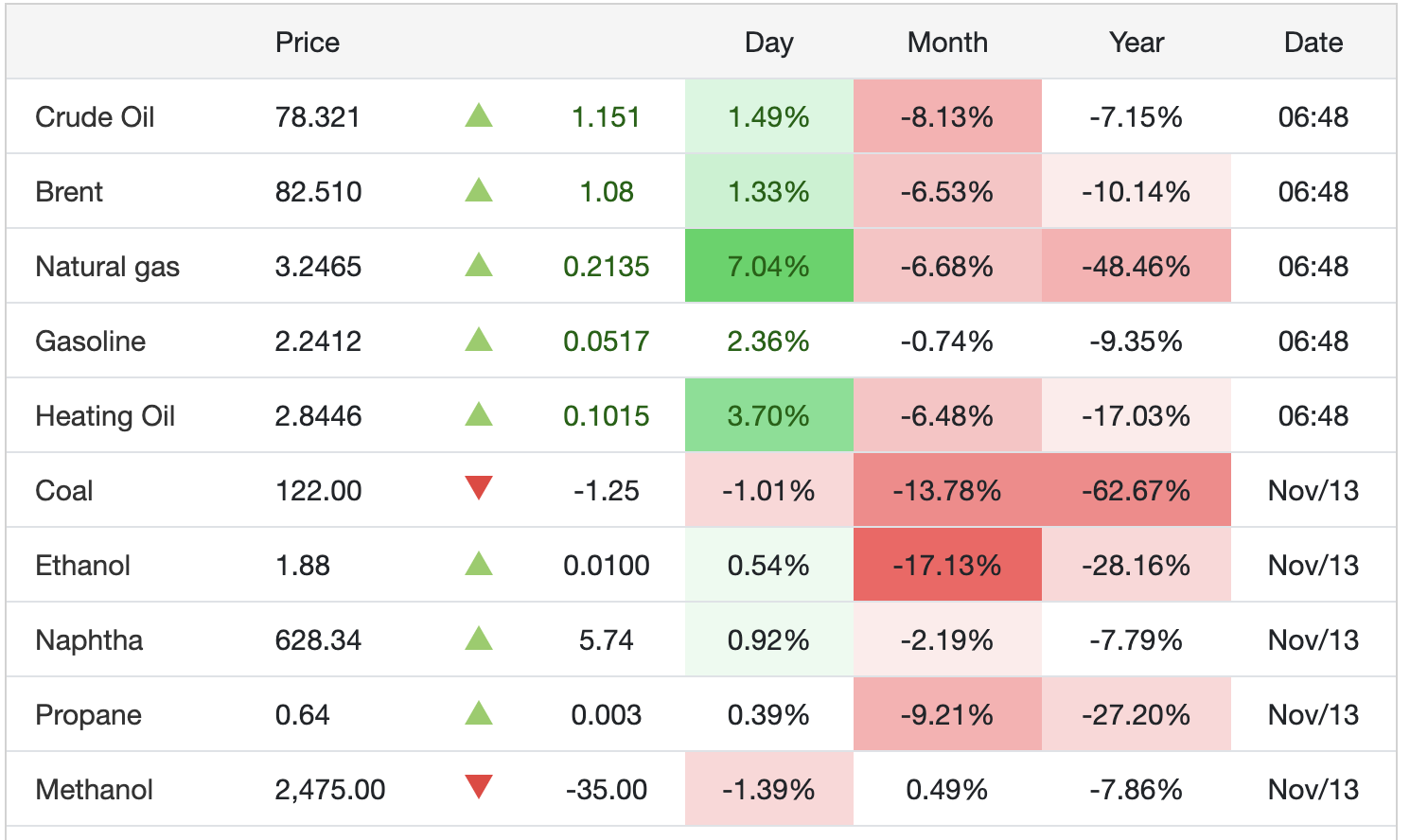1410x840 pixels.
Task: Click Methanol change value -35.00
Action: [606, 790]
